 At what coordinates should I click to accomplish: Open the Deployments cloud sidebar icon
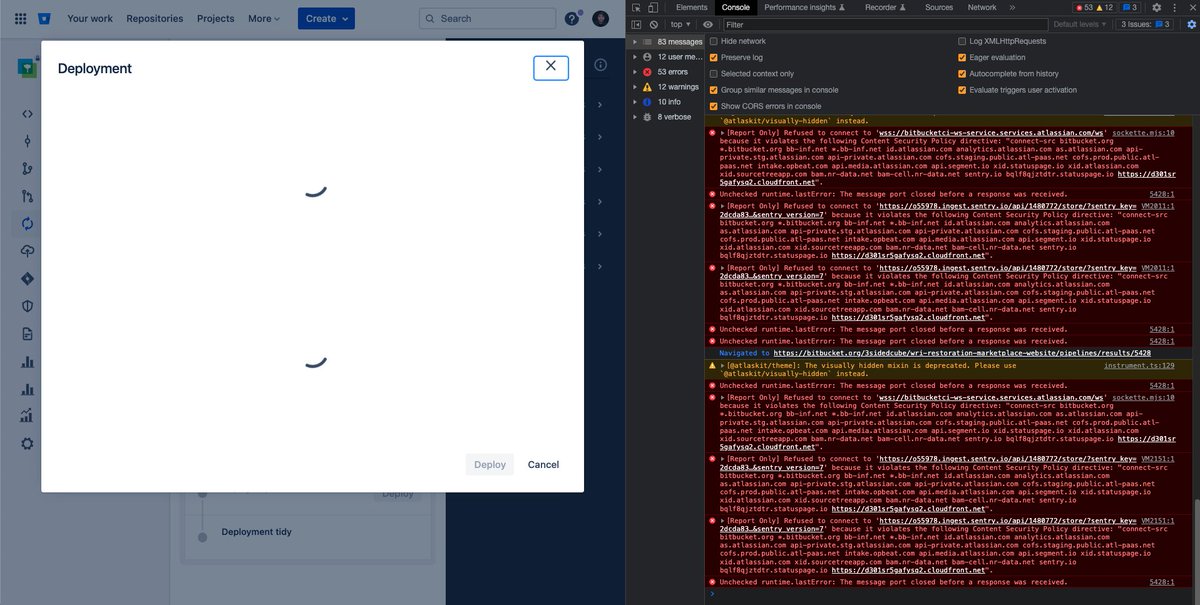coord(27,251)
